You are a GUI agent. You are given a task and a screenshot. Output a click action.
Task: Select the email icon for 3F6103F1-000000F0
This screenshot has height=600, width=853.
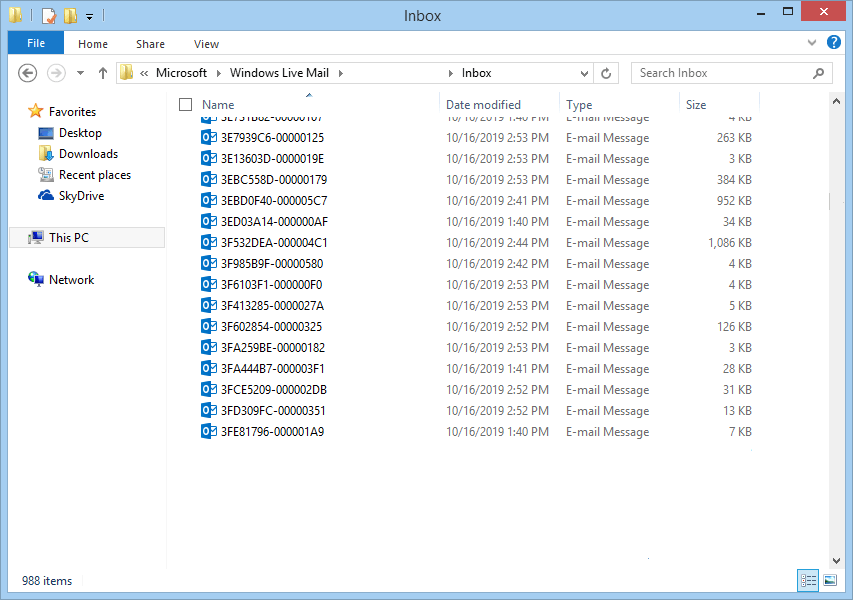209,284
